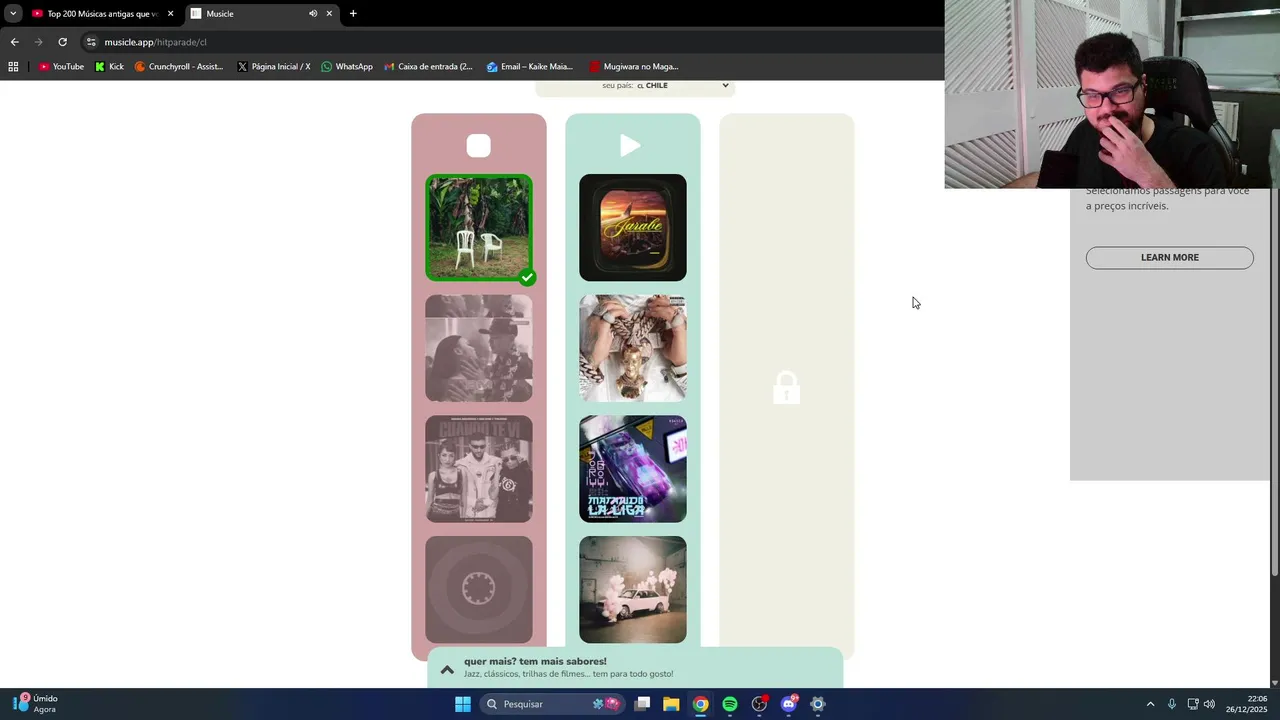Open the WhatsApp bookmark
The image size is (1280, 720).
point(346,67)
